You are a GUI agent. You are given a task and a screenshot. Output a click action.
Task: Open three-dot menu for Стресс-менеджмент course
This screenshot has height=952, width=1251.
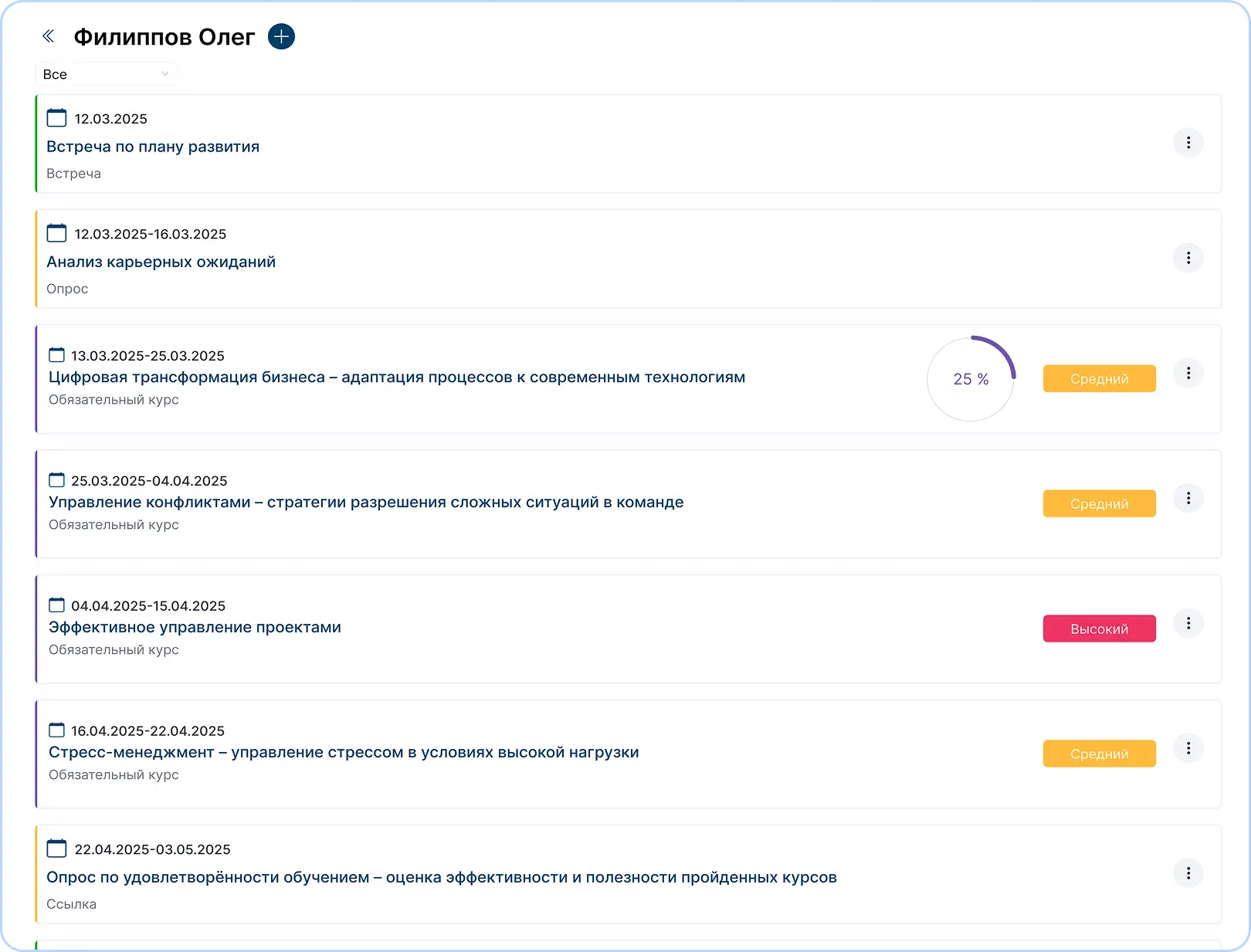pos(1188,749)
